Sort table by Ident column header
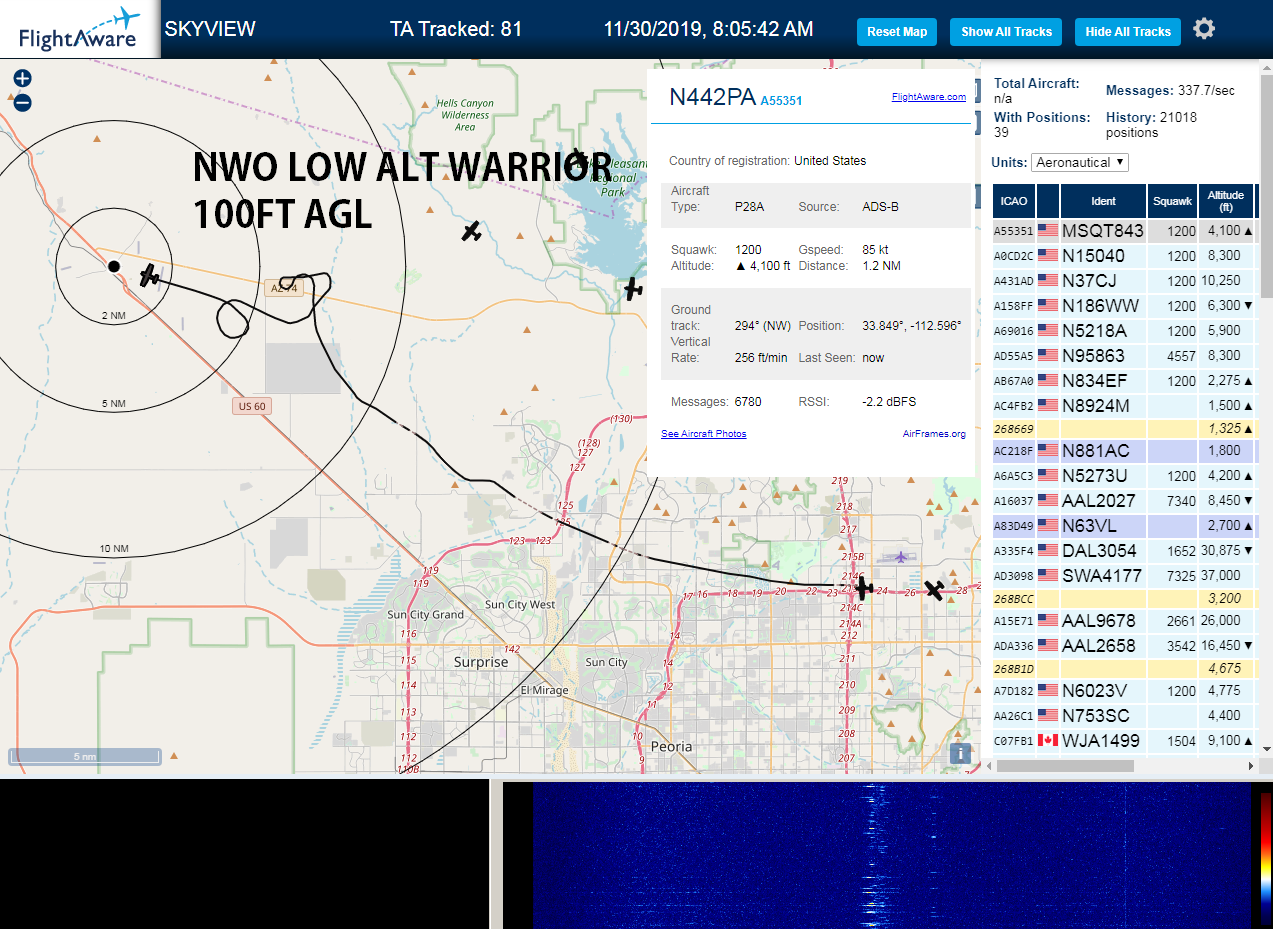The height and width of the screenshot is (929, 1273). pos(1103,201)
